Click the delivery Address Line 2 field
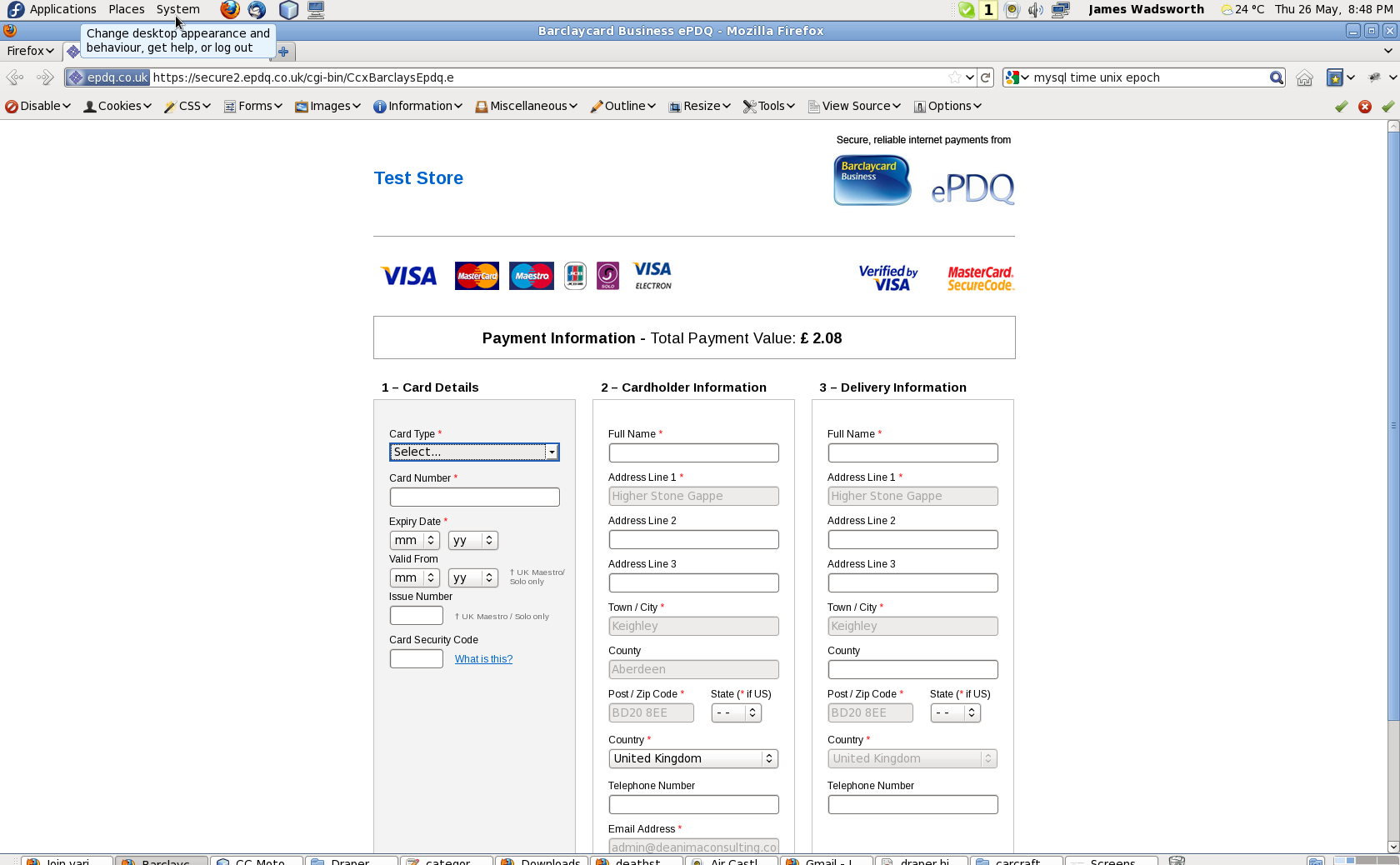 pyautogui.click(x=912, y=539)
